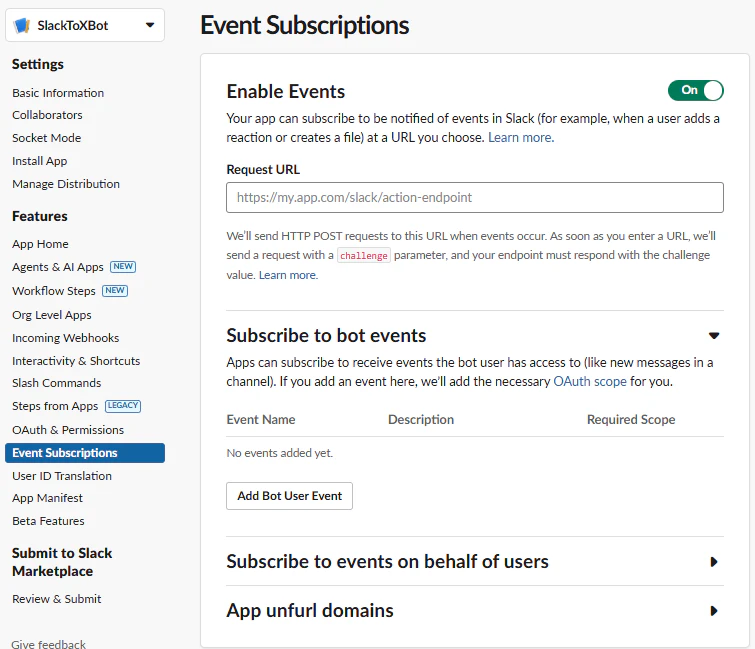This screenshot has height=649, width=755.
Task: Turn off the Enable Events toggle
Action: point(695,91)
